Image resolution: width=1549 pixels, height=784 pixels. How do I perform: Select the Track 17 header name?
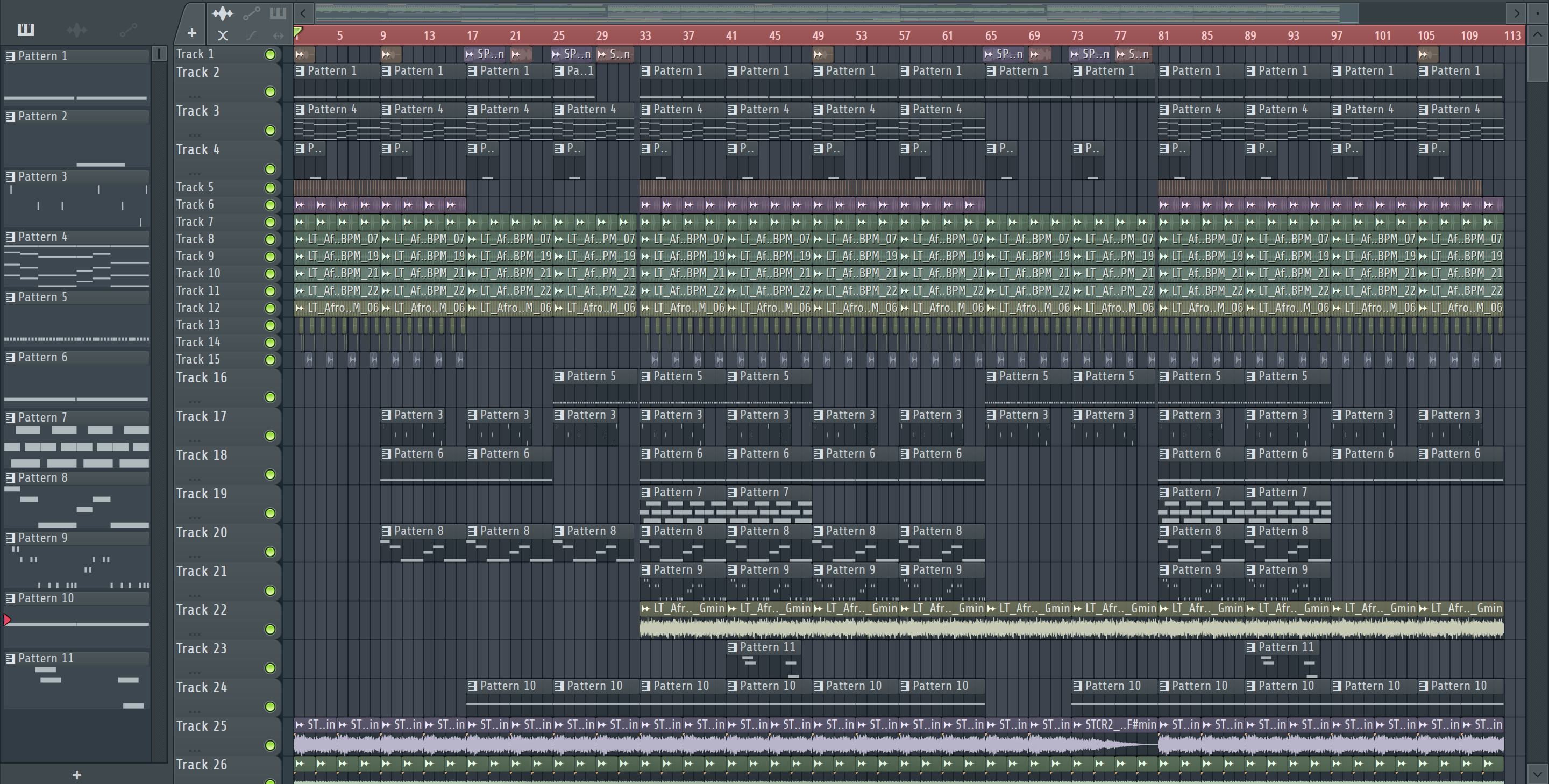pyautogui.click(x=202, y=416)
